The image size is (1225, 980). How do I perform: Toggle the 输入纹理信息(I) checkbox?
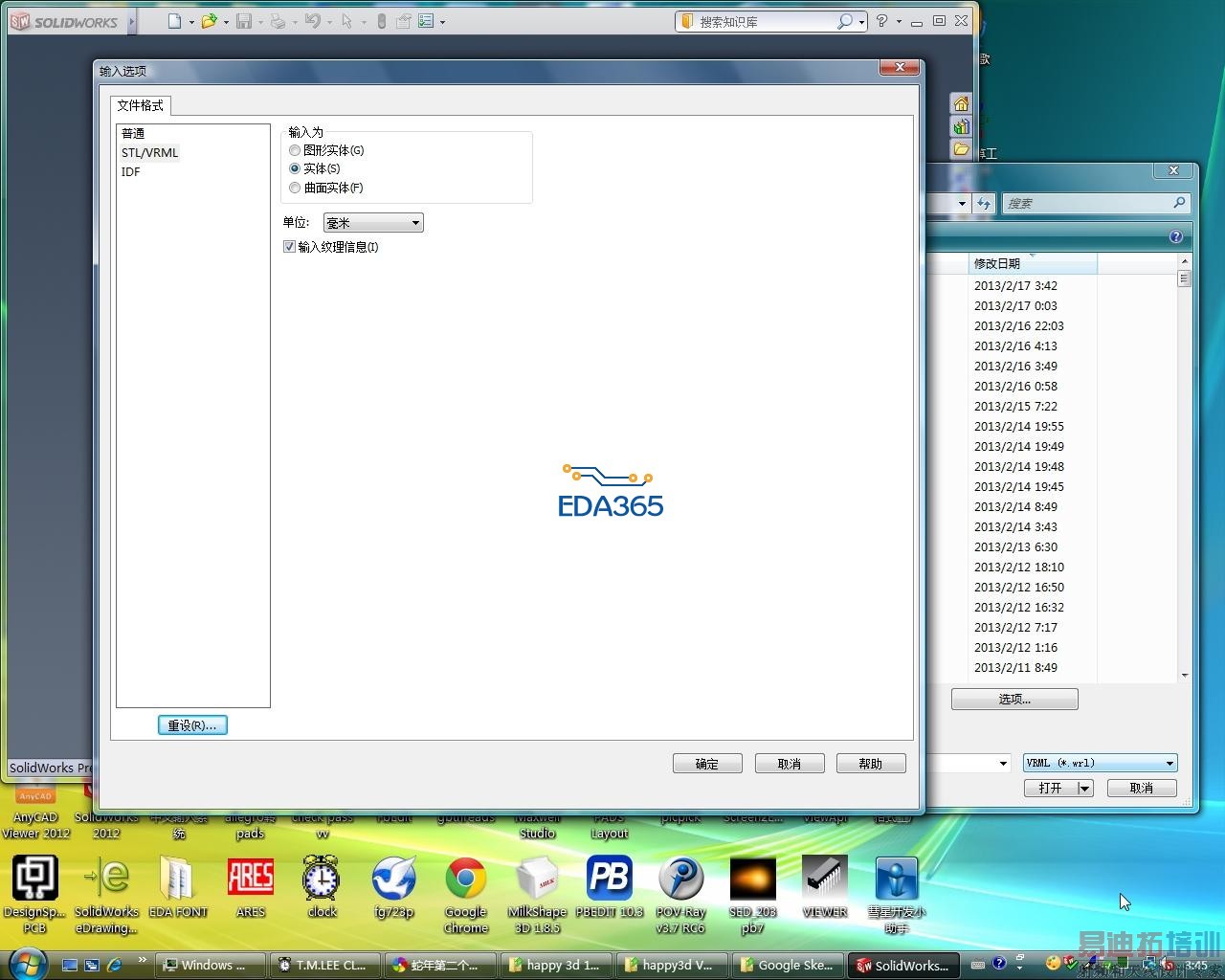pos(289,247)
